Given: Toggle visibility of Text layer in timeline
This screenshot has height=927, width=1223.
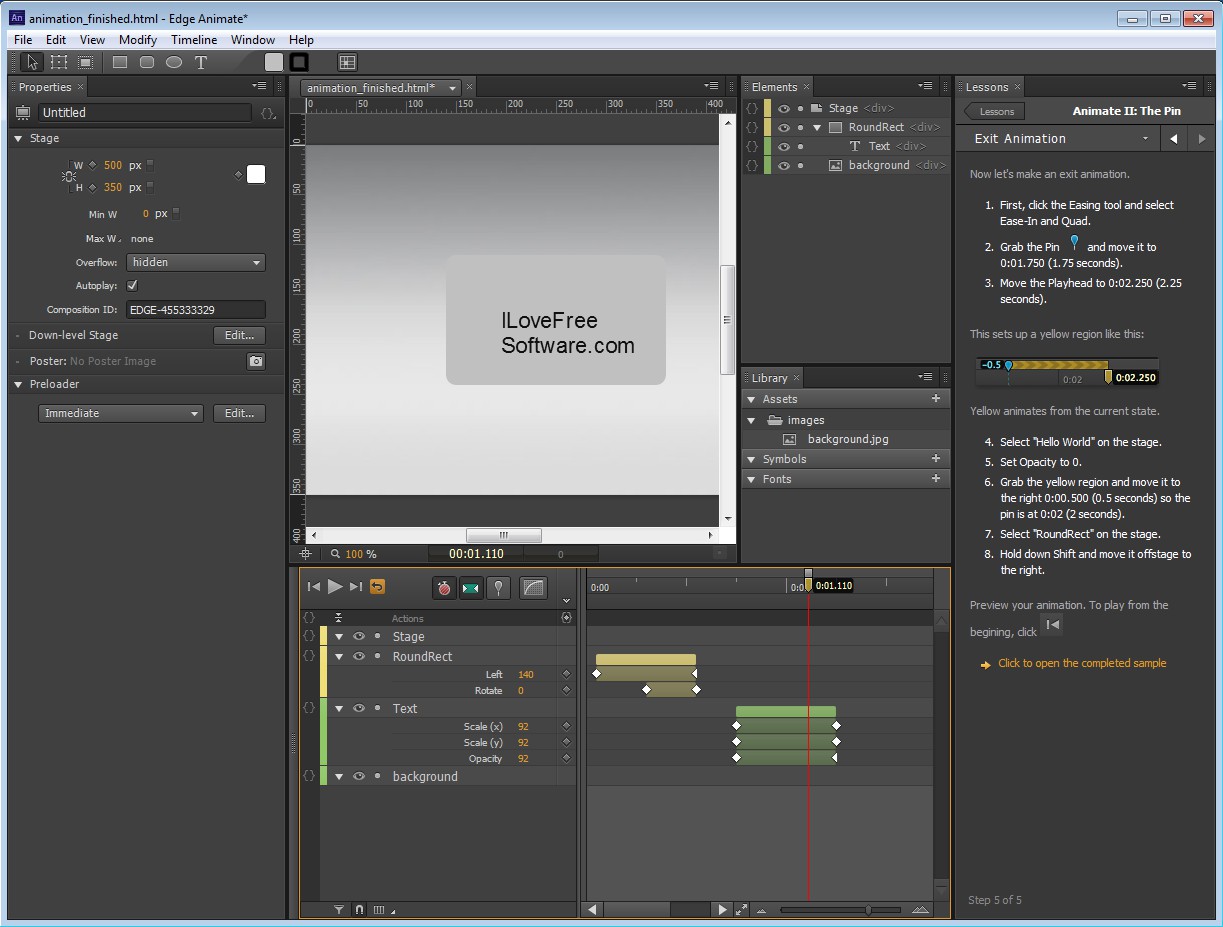Looking at the screenshot, I should tap(358, 708).
